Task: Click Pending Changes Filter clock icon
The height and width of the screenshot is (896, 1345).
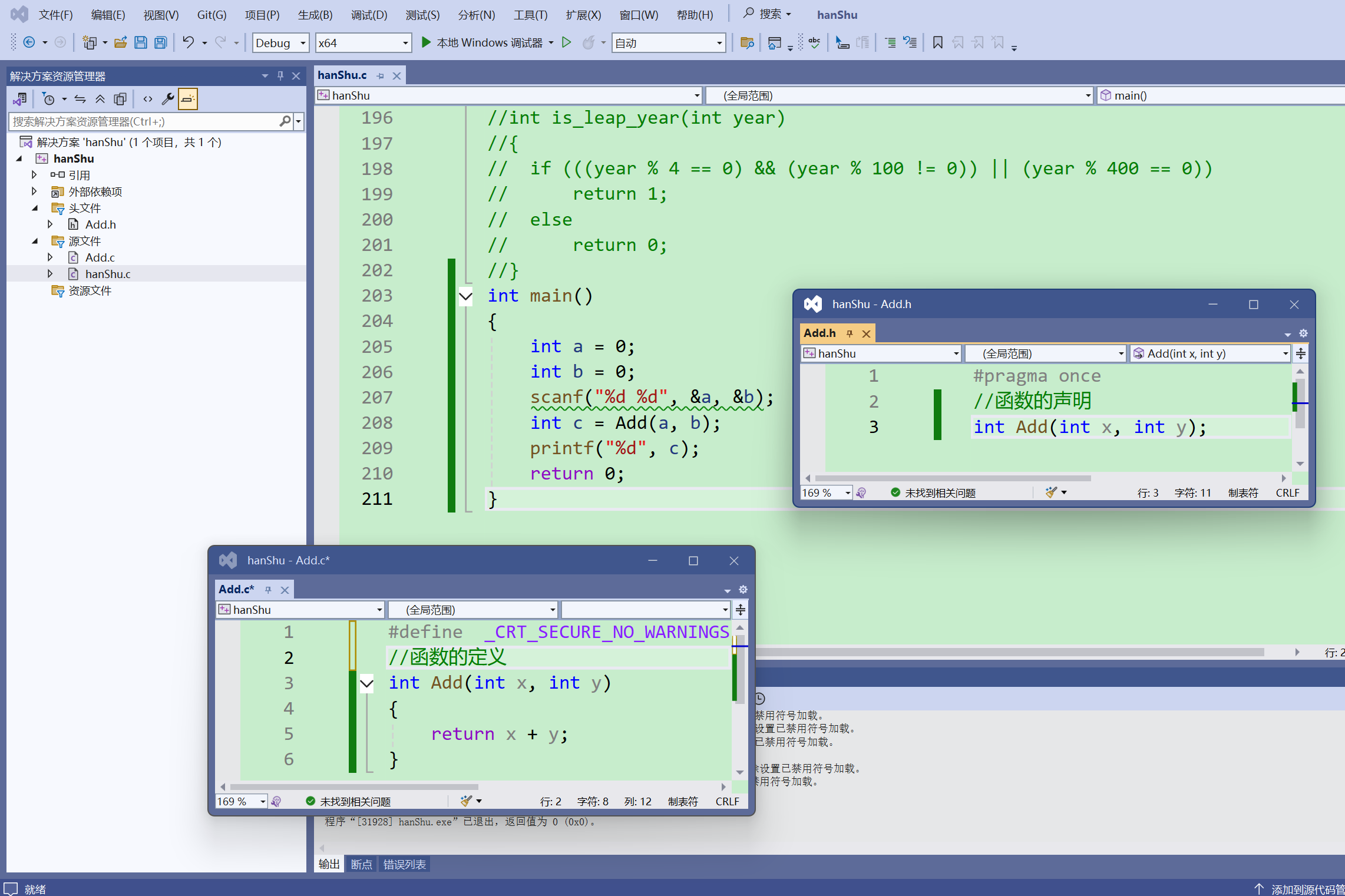Action: click(x=49, y=99)
